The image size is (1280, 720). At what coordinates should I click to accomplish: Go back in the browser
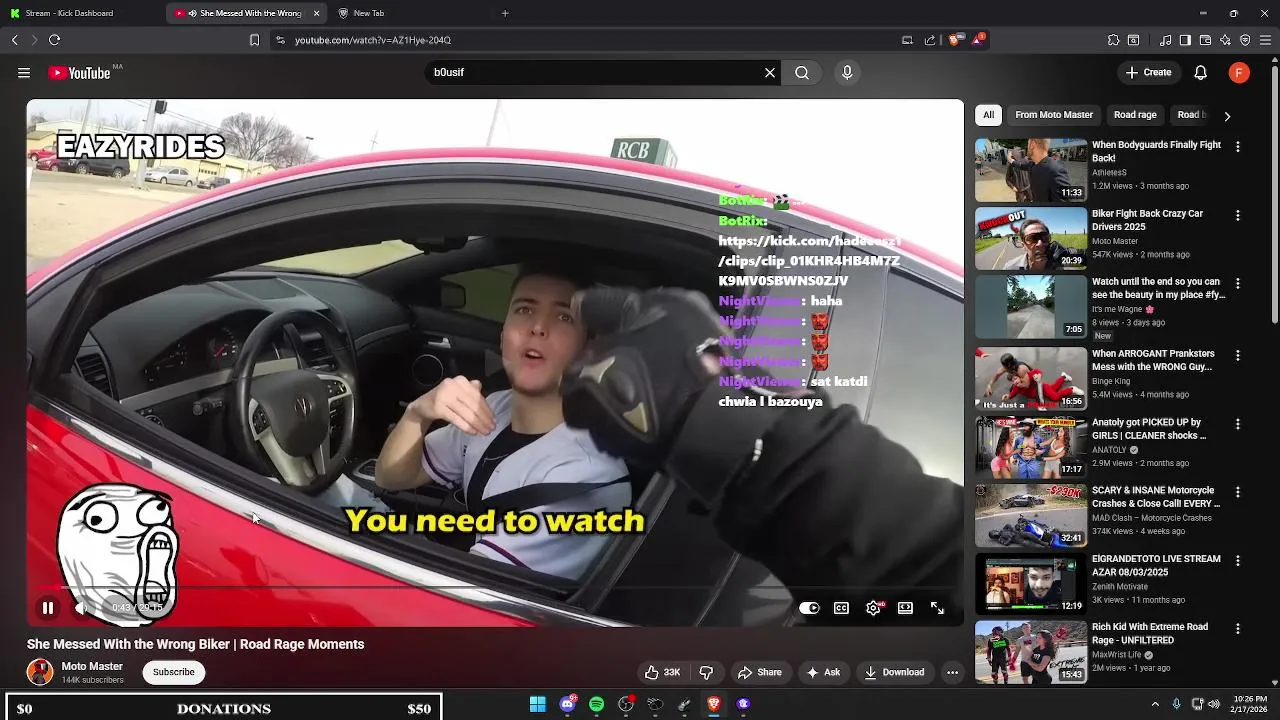pyautogui.click(x=15, y=40)
